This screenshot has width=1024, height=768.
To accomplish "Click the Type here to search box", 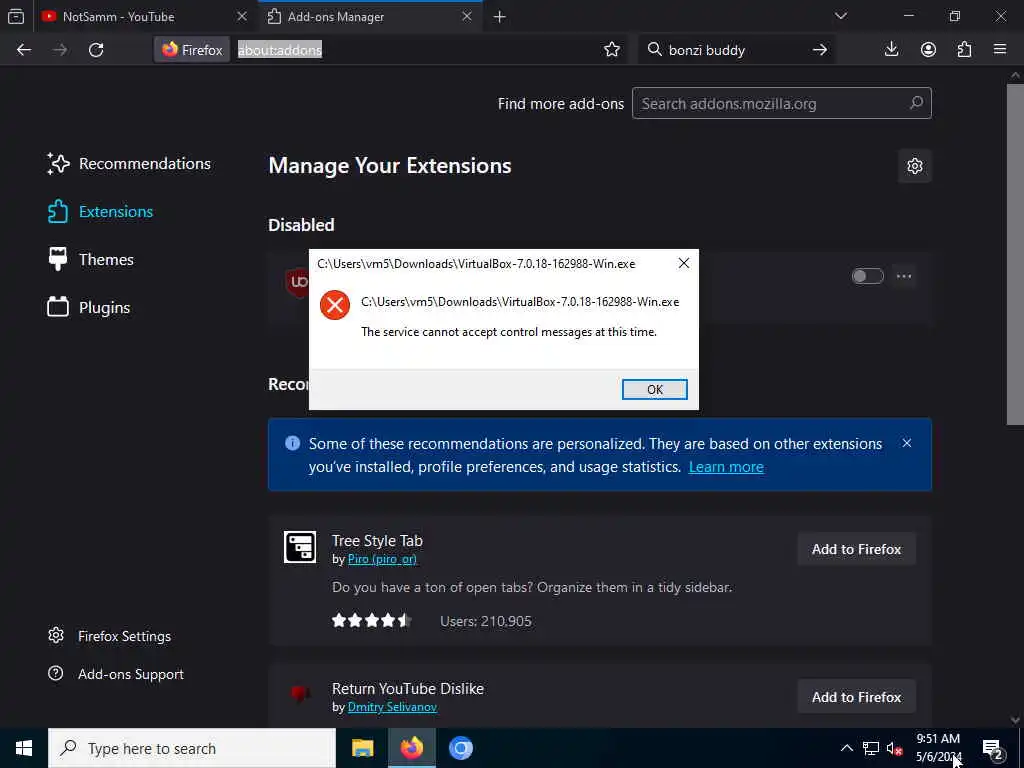I will pyautogui.click(x=191, y=748).
